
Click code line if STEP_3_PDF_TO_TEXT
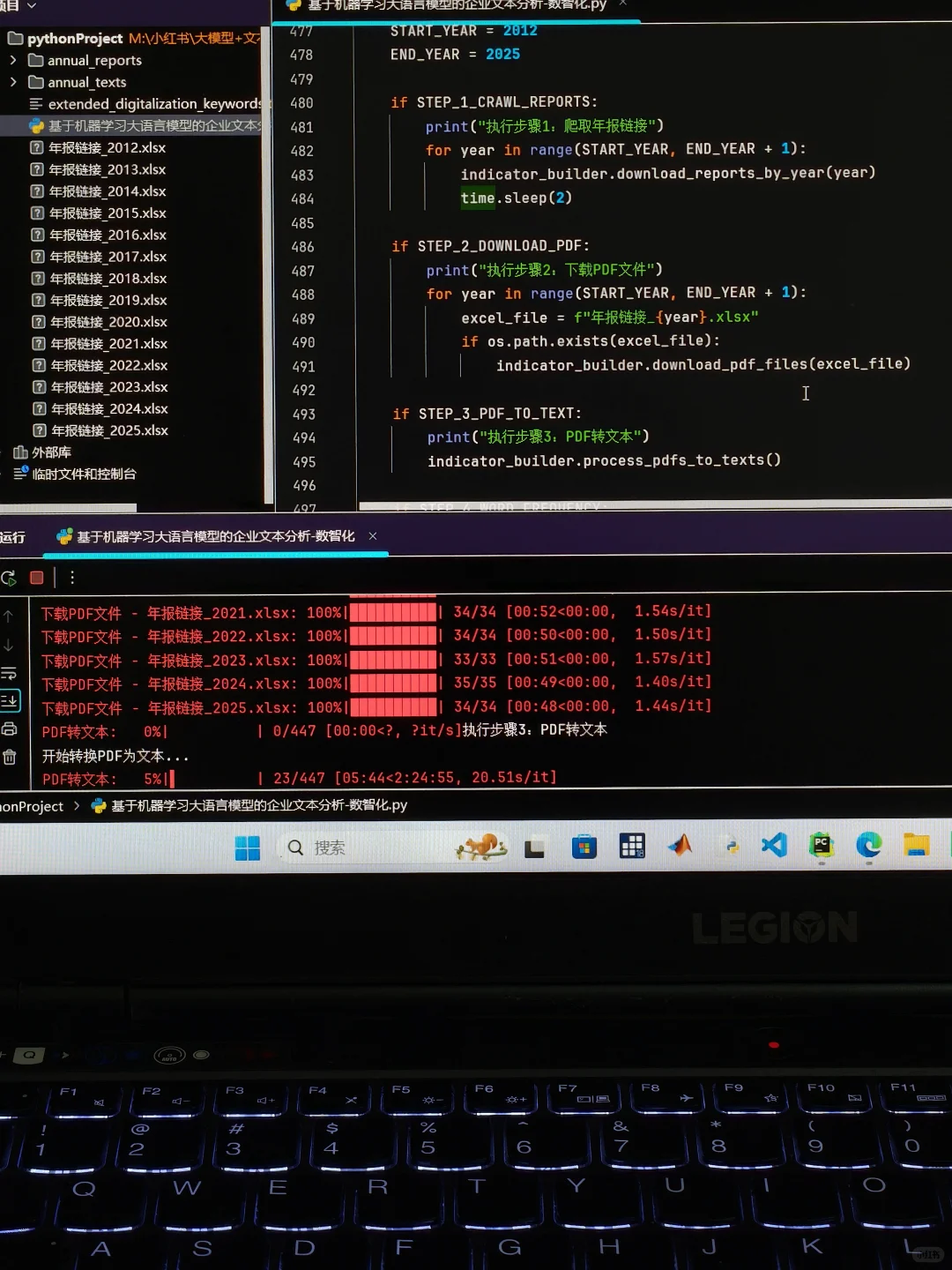(x=487, y=414)
